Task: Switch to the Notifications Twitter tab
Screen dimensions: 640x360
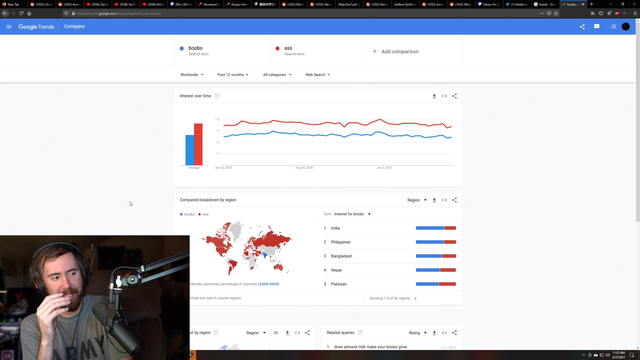Action: coord(518,4)
